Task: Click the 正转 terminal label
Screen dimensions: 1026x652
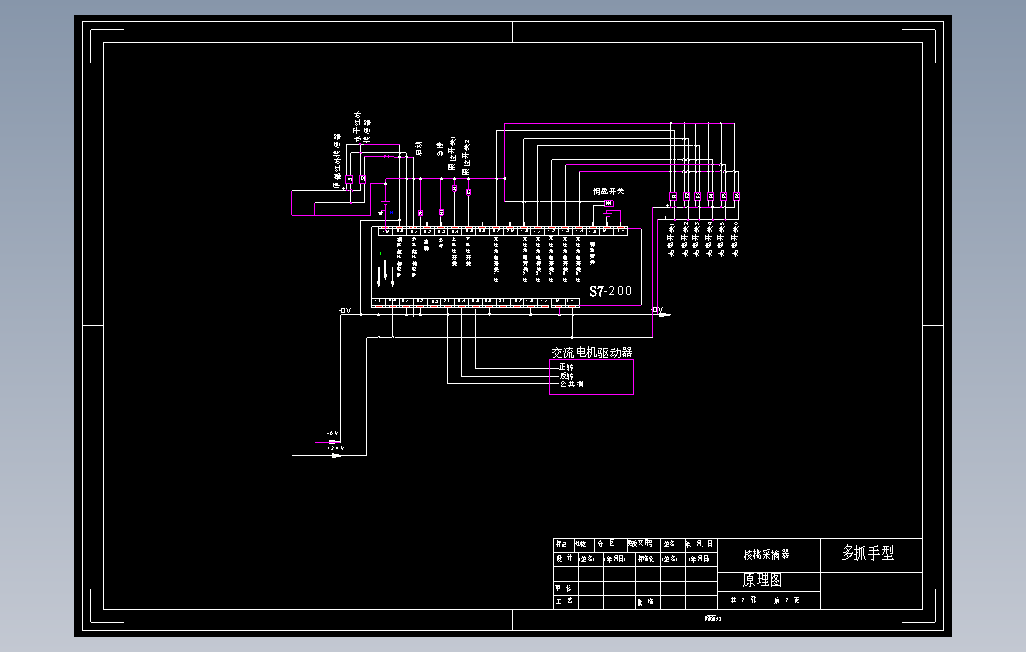Action: click(x=566, y=367)
